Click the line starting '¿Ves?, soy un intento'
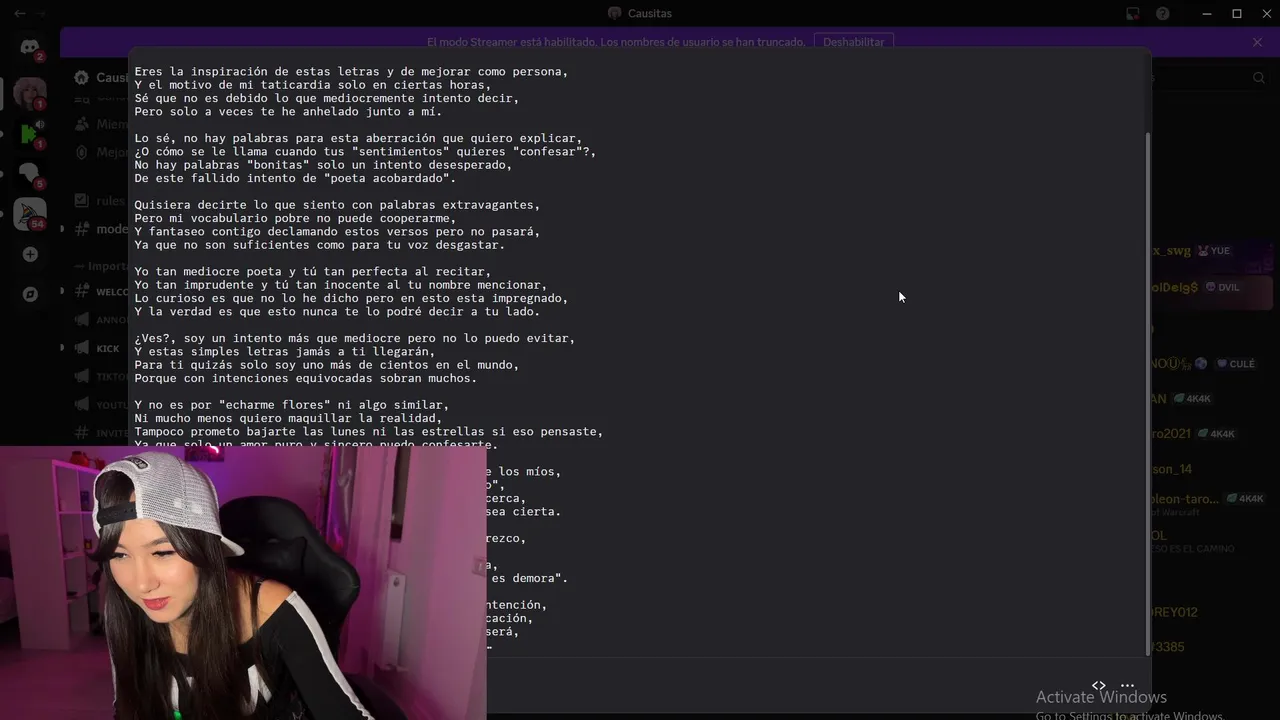Screen dimensions: 1280x720 (355, 338)
